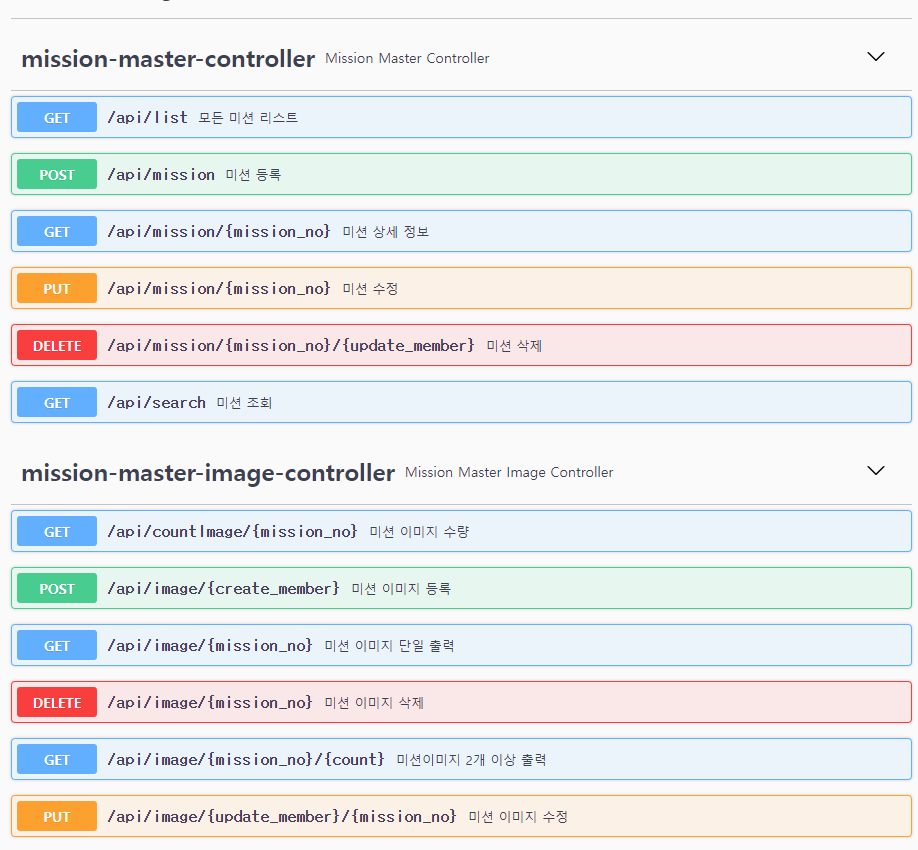Image resolution: width=918 pixels, height=850 pixels.
Task: Collapse the mission-master-image-controller section
Action: click(876, 471)
